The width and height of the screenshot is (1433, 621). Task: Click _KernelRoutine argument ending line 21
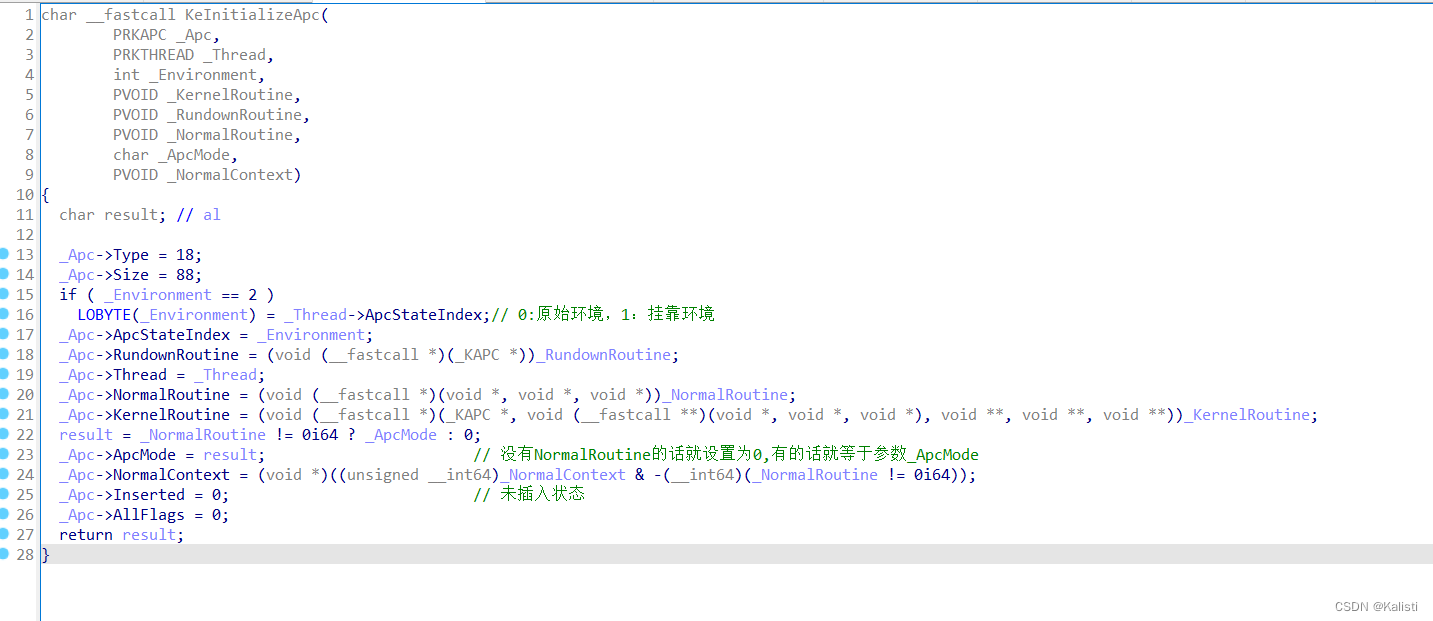[1247, 415]
